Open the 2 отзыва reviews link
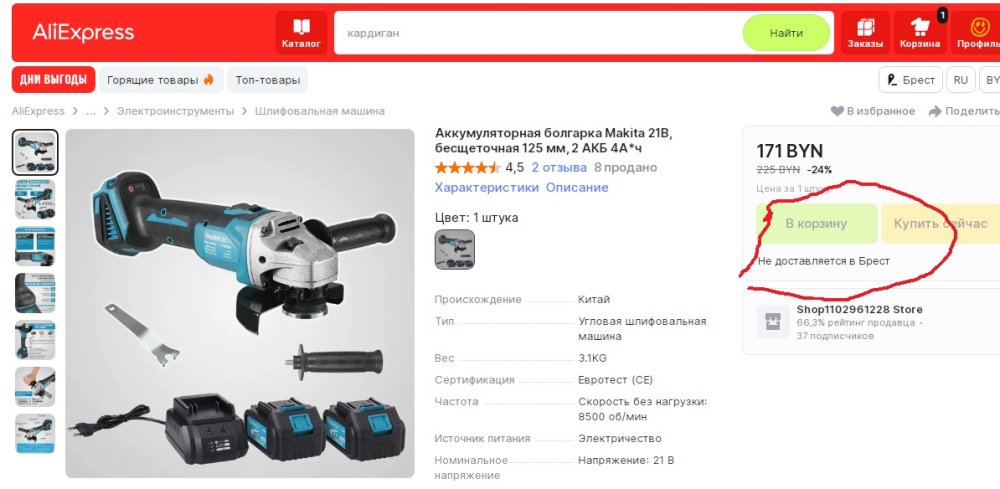Screen dimensions: 1000x489 click(x=559, y=168)
